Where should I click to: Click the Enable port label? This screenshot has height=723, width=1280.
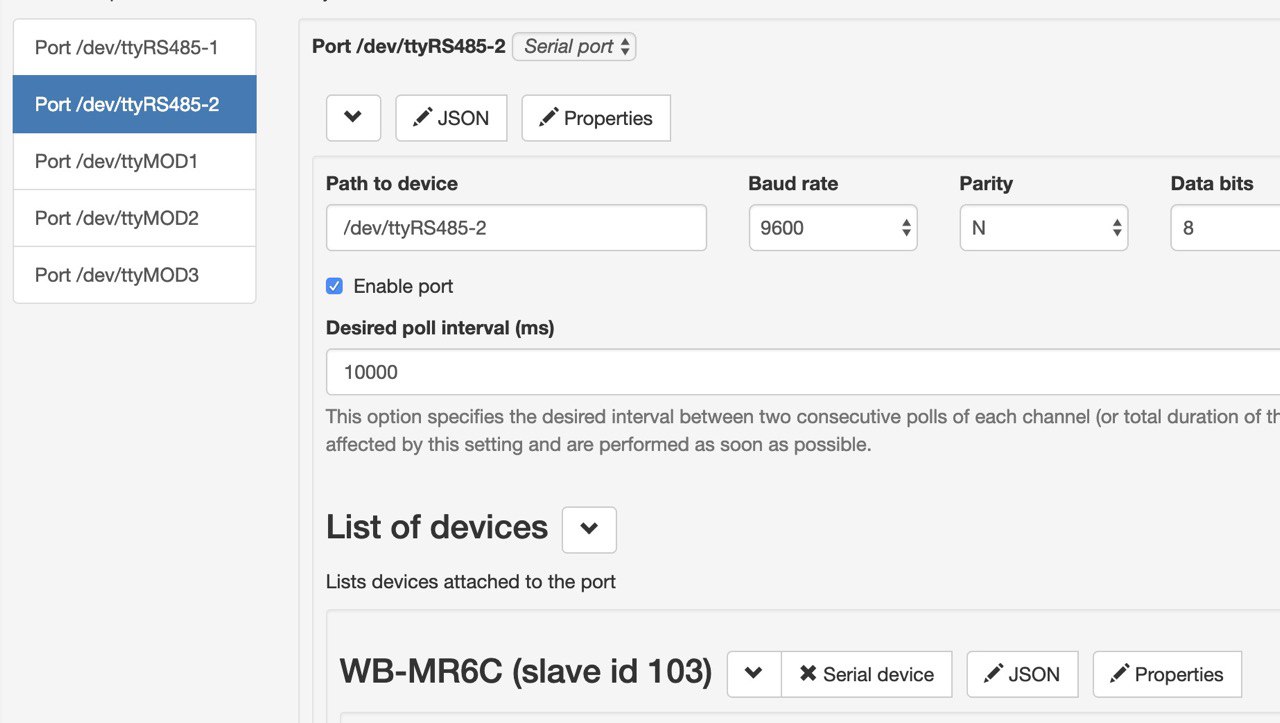coord(403,286)
